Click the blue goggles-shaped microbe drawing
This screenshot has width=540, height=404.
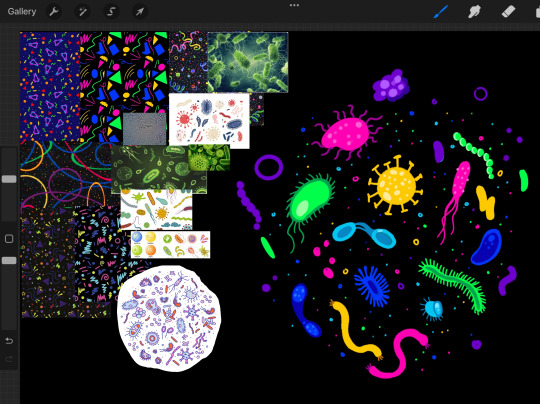364,235
